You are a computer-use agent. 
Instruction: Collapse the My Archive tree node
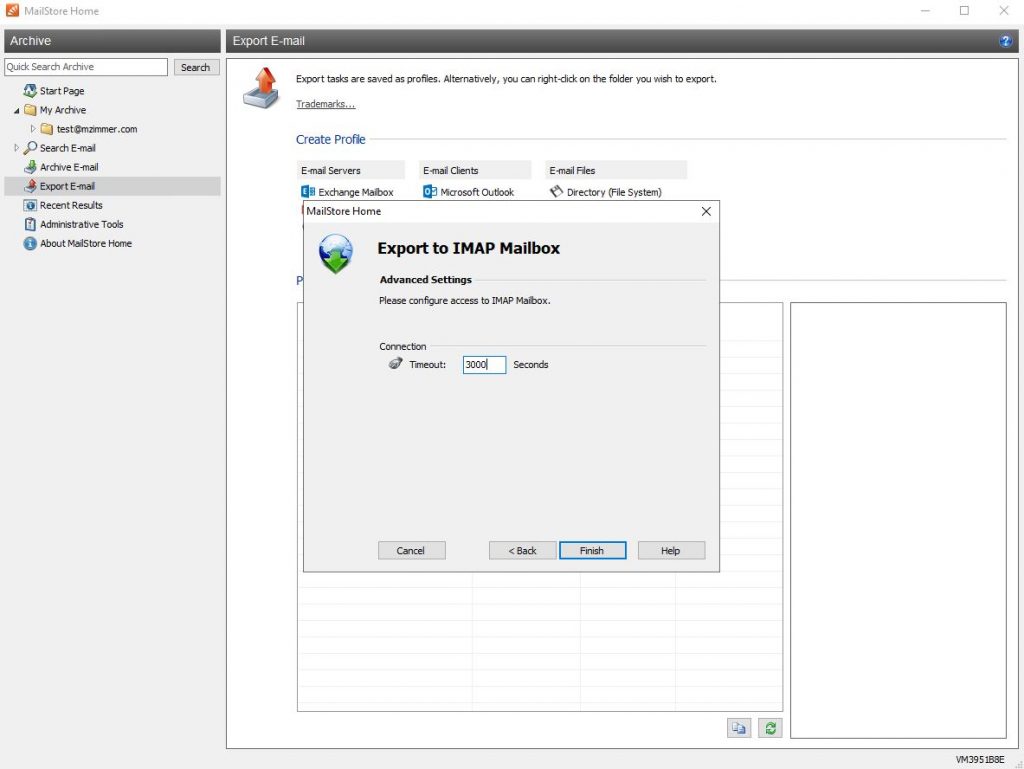click(x=17, y=110)
